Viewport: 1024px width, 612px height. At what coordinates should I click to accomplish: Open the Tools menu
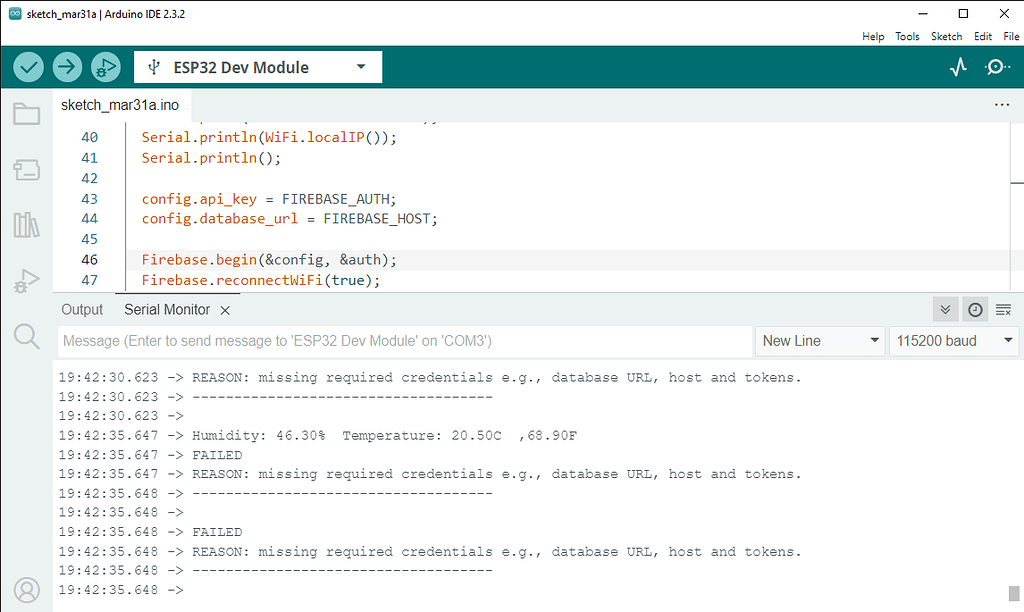(x=907, y=36)
